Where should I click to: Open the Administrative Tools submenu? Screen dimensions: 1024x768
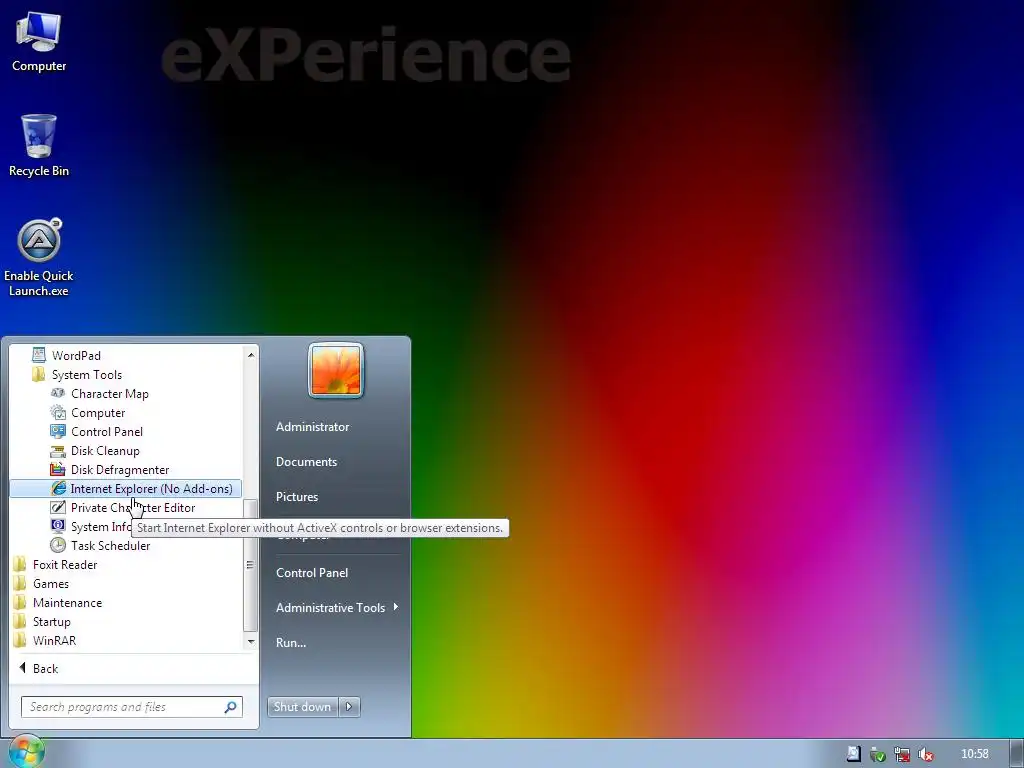point(337,607)
